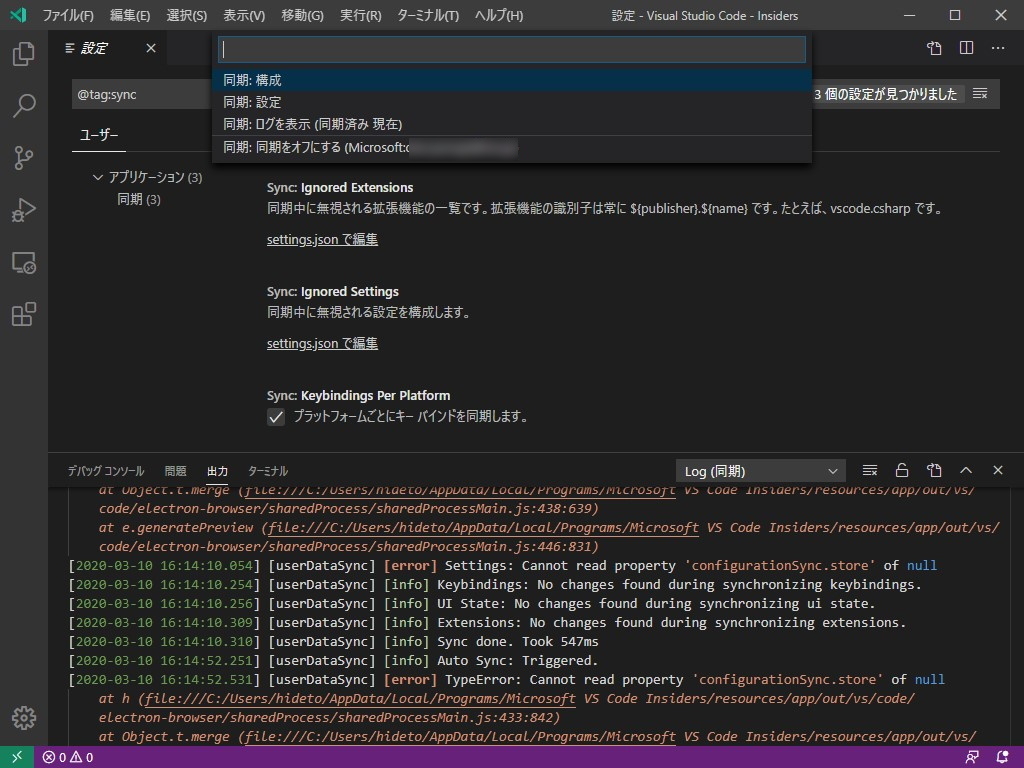This screenshot has width=1024, height=768.
Task: Open Source Control view
Action: [24, 157]
